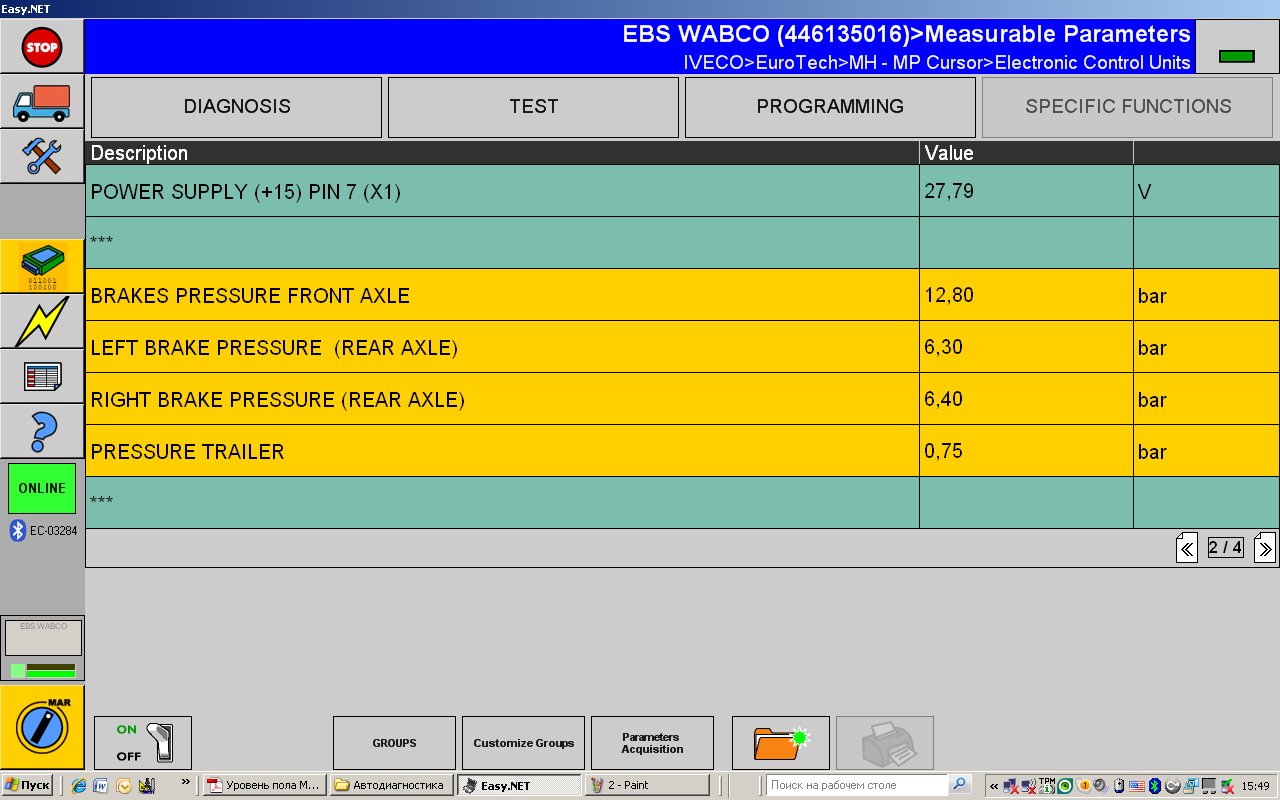This screenshot has height=800, width=1280.
Task: Open the TEST tab
Action: [533, 107]
